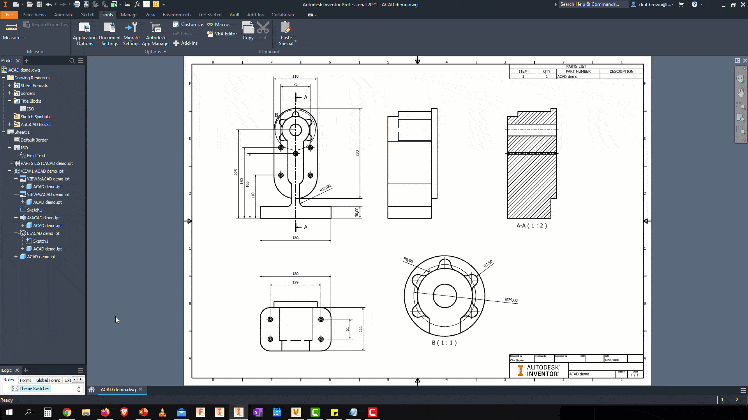748x420 pixels.
Task: Open Google Chrome from the taskbar
Action: (x=66, y=412)
